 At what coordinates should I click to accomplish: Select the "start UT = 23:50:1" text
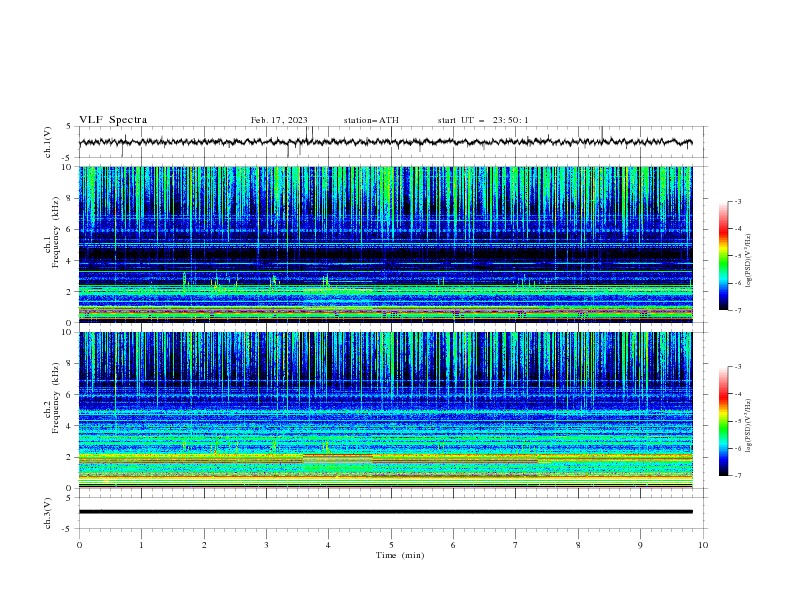coord(483,120)
